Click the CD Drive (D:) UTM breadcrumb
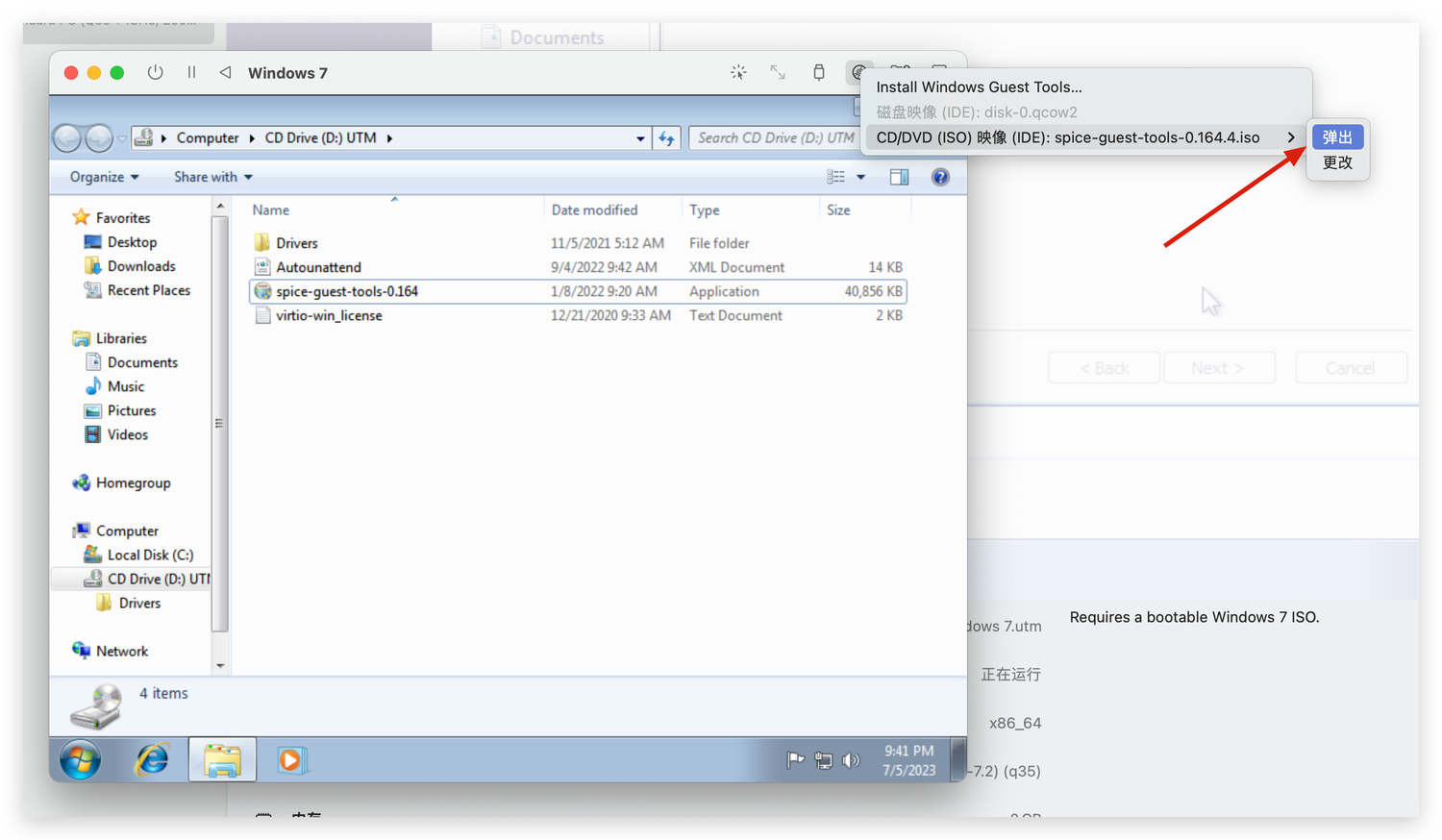1442x840 pixels. click(x=321, y=137)
